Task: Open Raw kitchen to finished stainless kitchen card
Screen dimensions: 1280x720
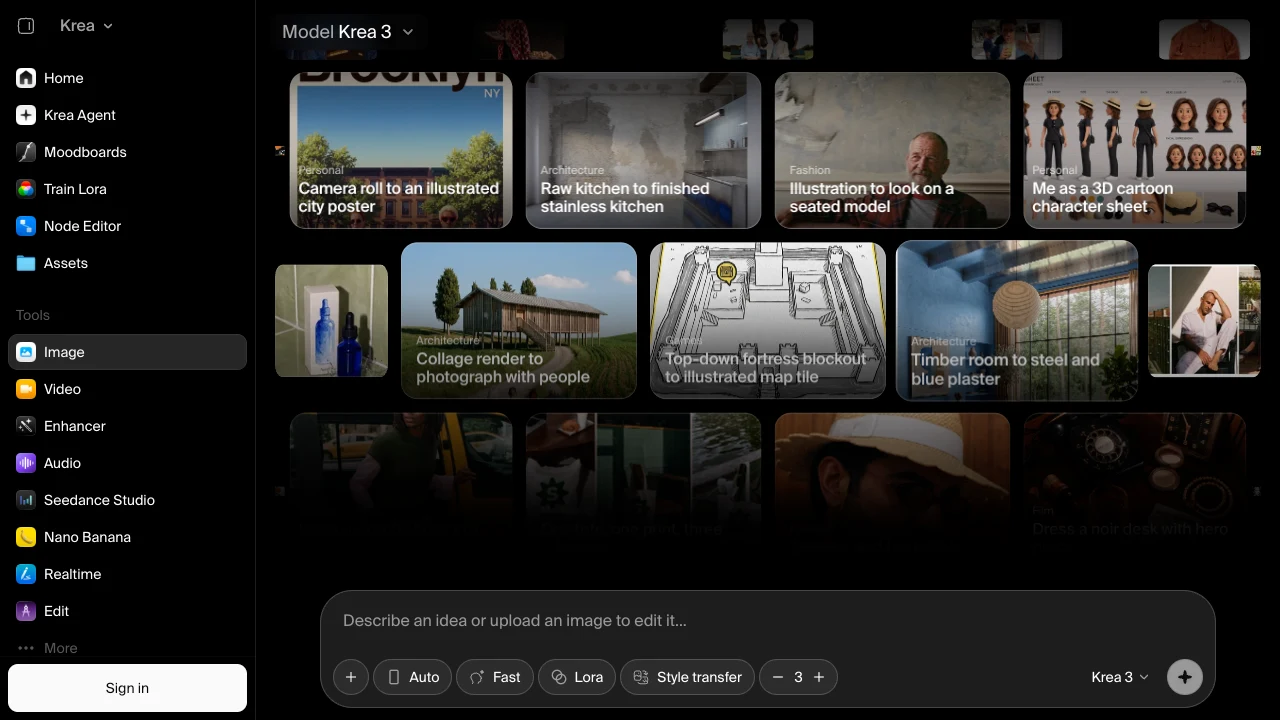Action: pos(644,150)
